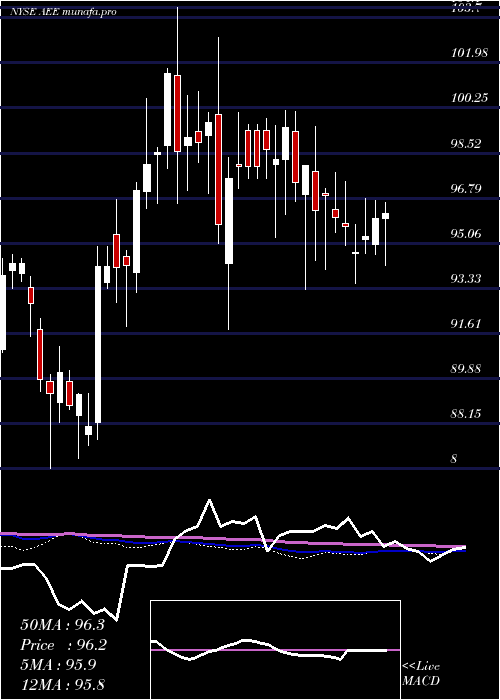Select the 101.98 price axis label

pos(470,53)
